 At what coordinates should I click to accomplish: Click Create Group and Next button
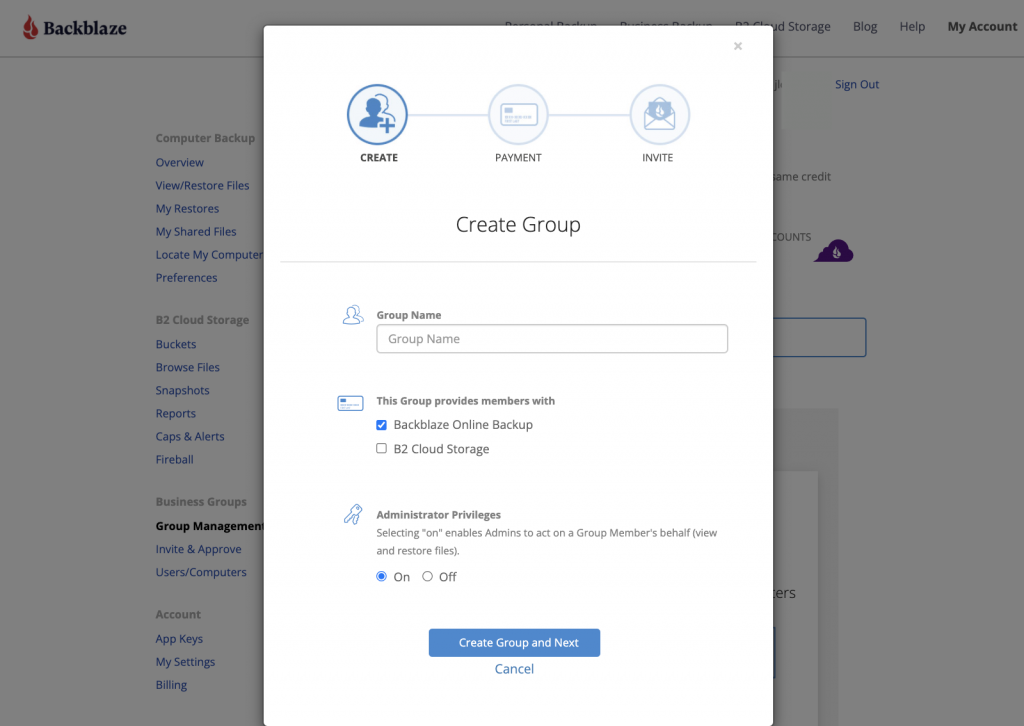[514, 643]
